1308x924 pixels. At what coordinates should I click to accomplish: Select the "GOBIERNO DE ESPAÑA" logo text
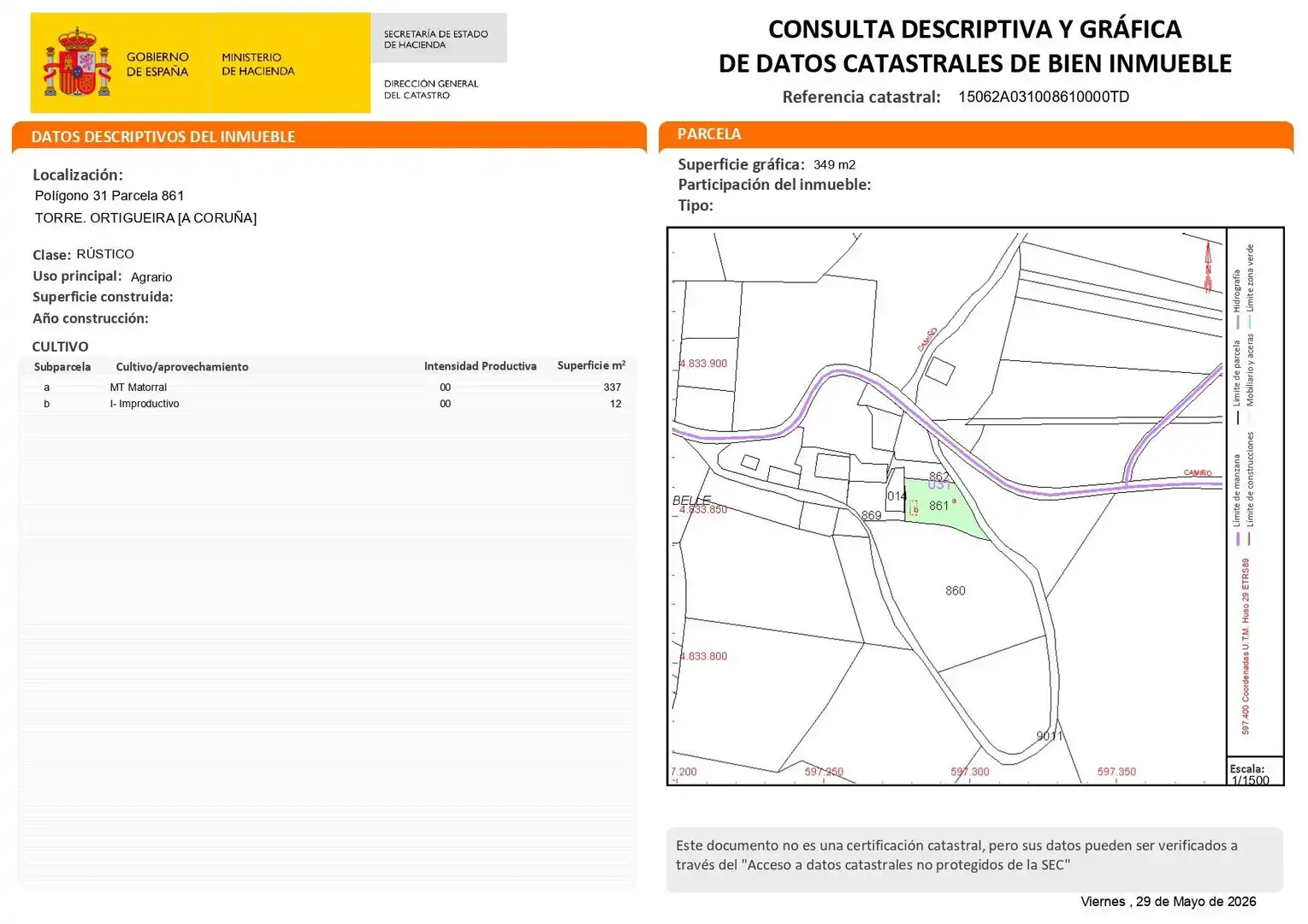tap(157, 64)
